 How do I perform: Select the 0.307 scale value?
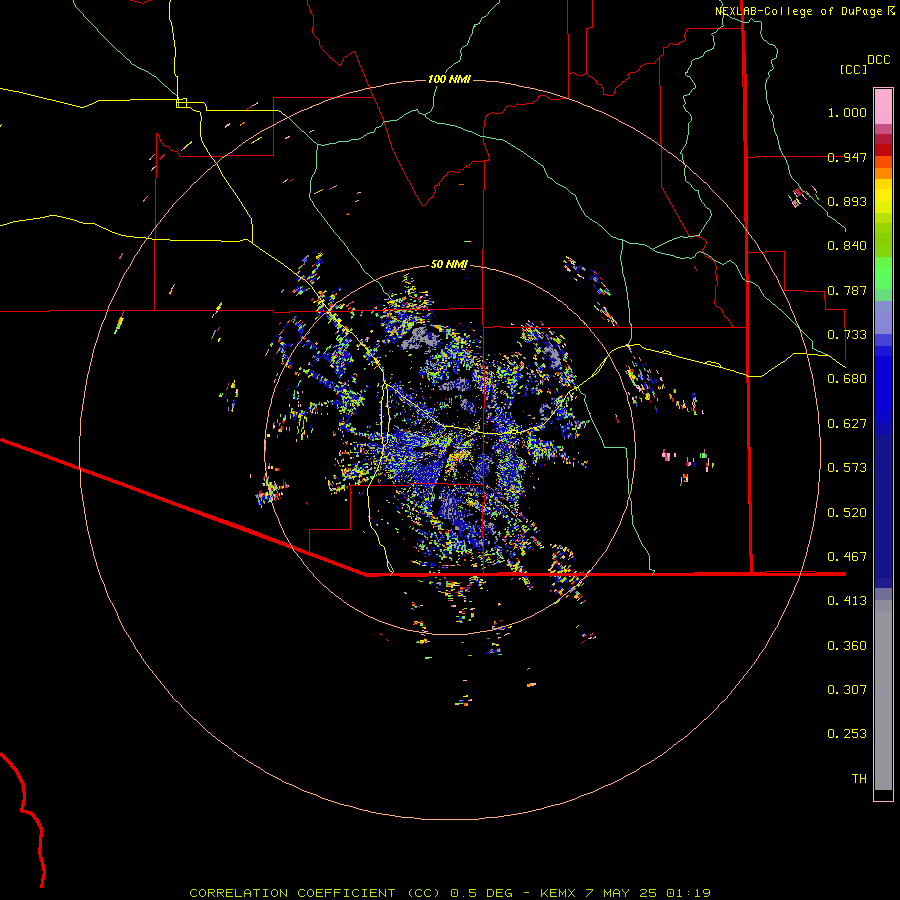(x=847, y=690)
